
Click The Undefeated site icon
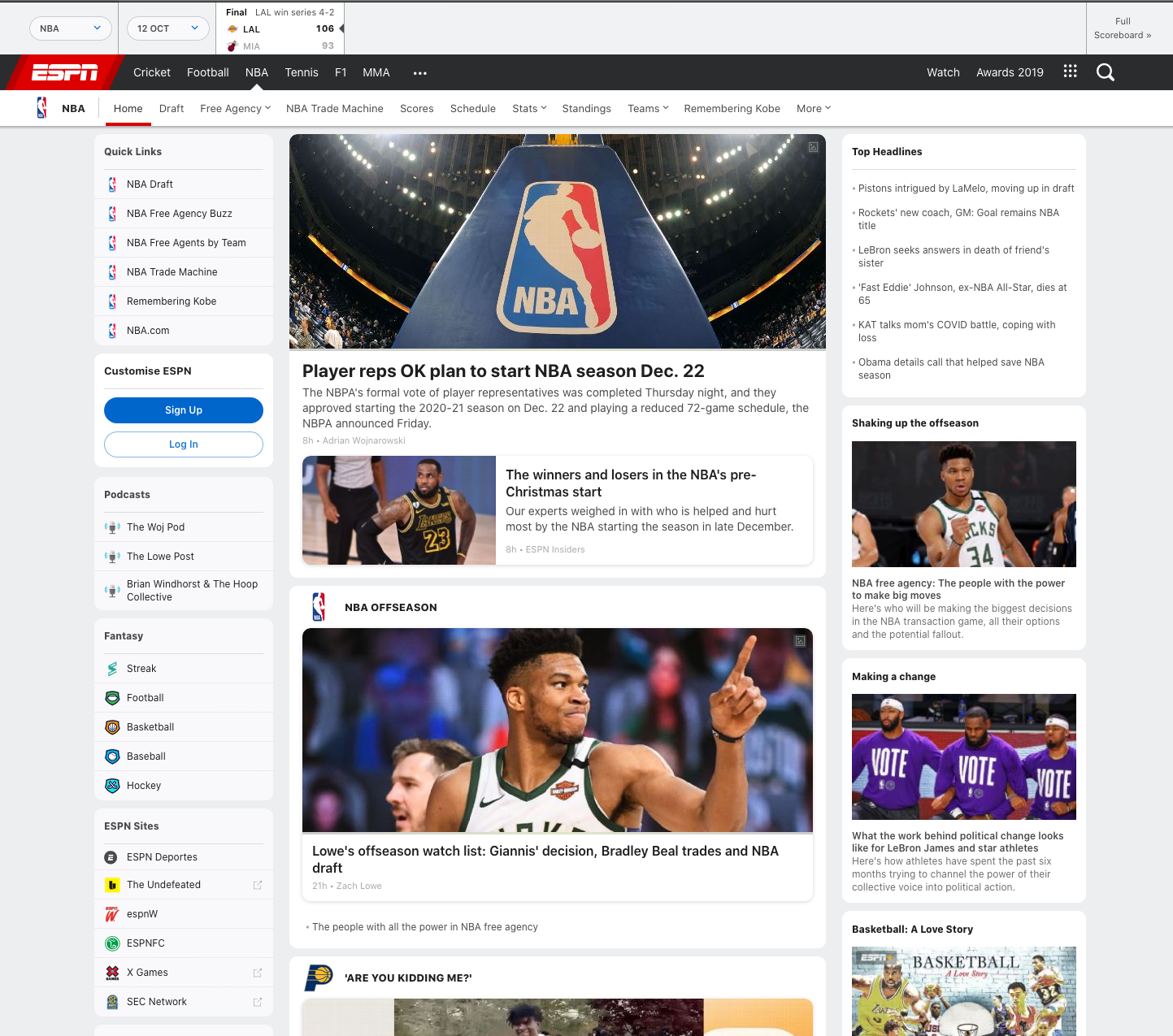(112, 885)
